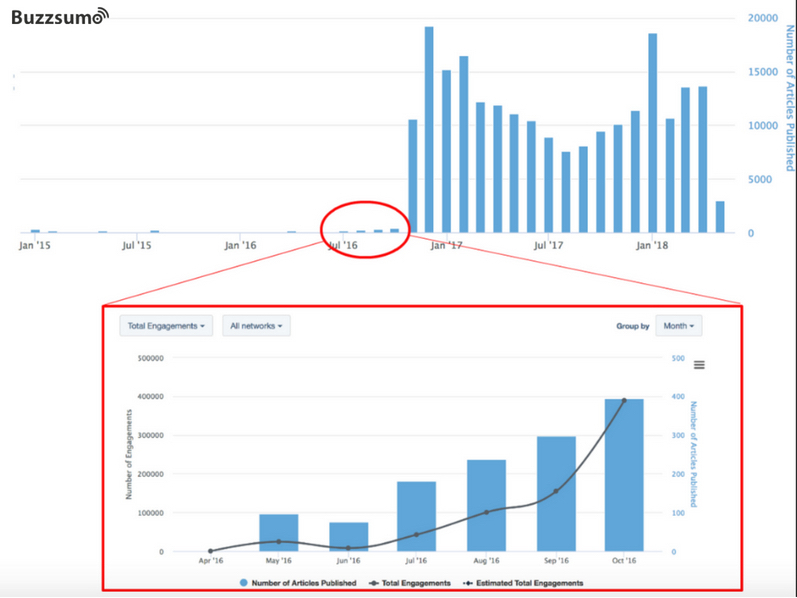The height and width of the screenshot is (598, 797).
Task: Expand the All networks dropdown
Action: [256, 326]
